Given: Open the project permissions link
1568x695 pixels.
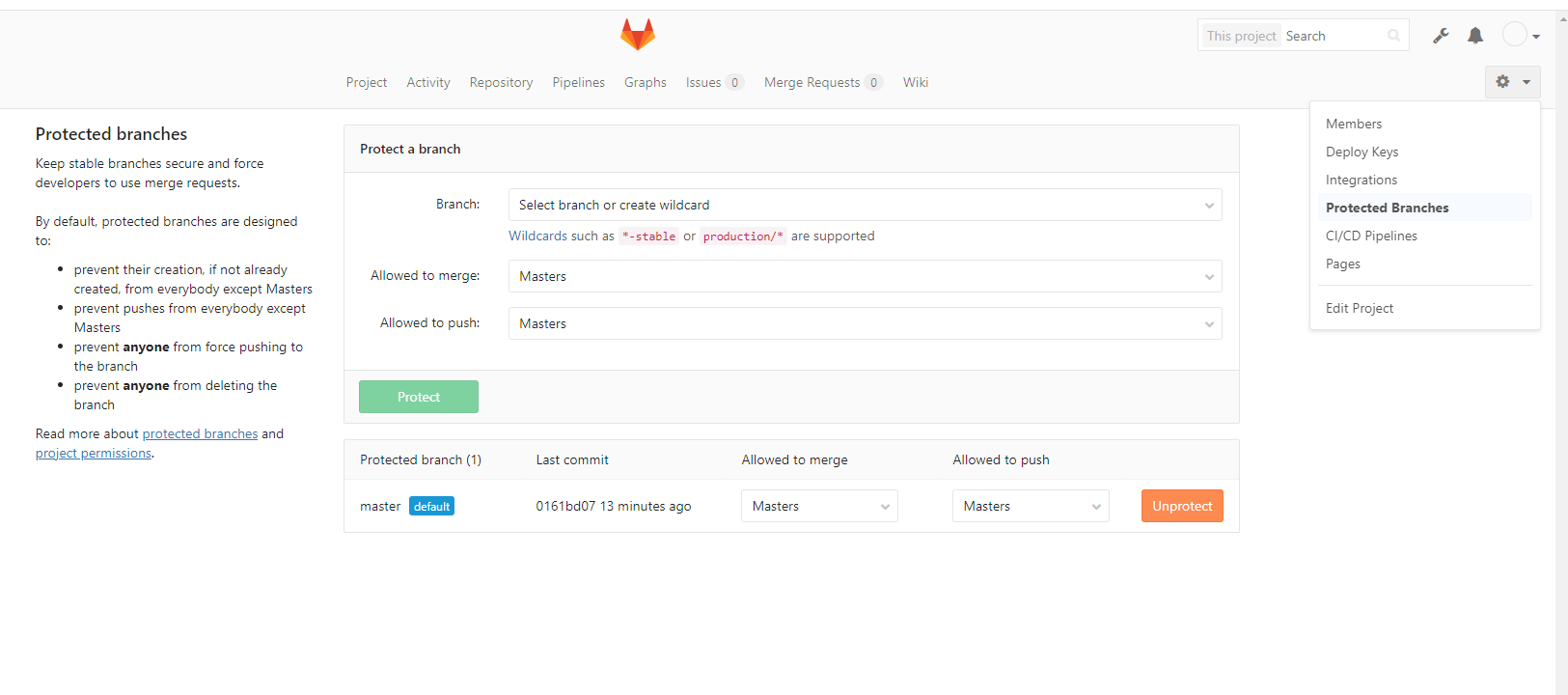Looking at the screenshot, I should coord(94,453).
